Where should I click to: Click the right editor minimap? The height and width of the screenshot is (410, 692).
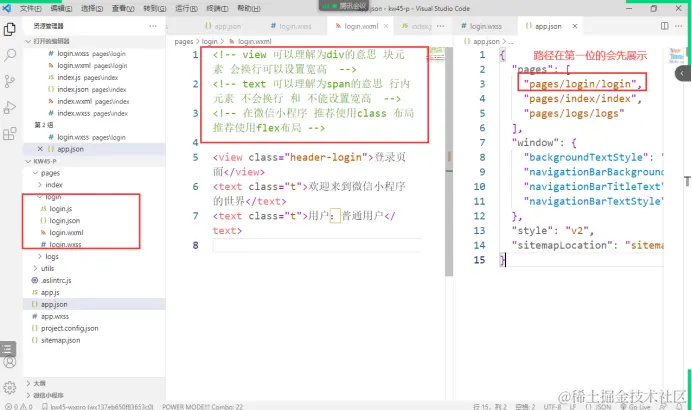click(x=676, y=56)
